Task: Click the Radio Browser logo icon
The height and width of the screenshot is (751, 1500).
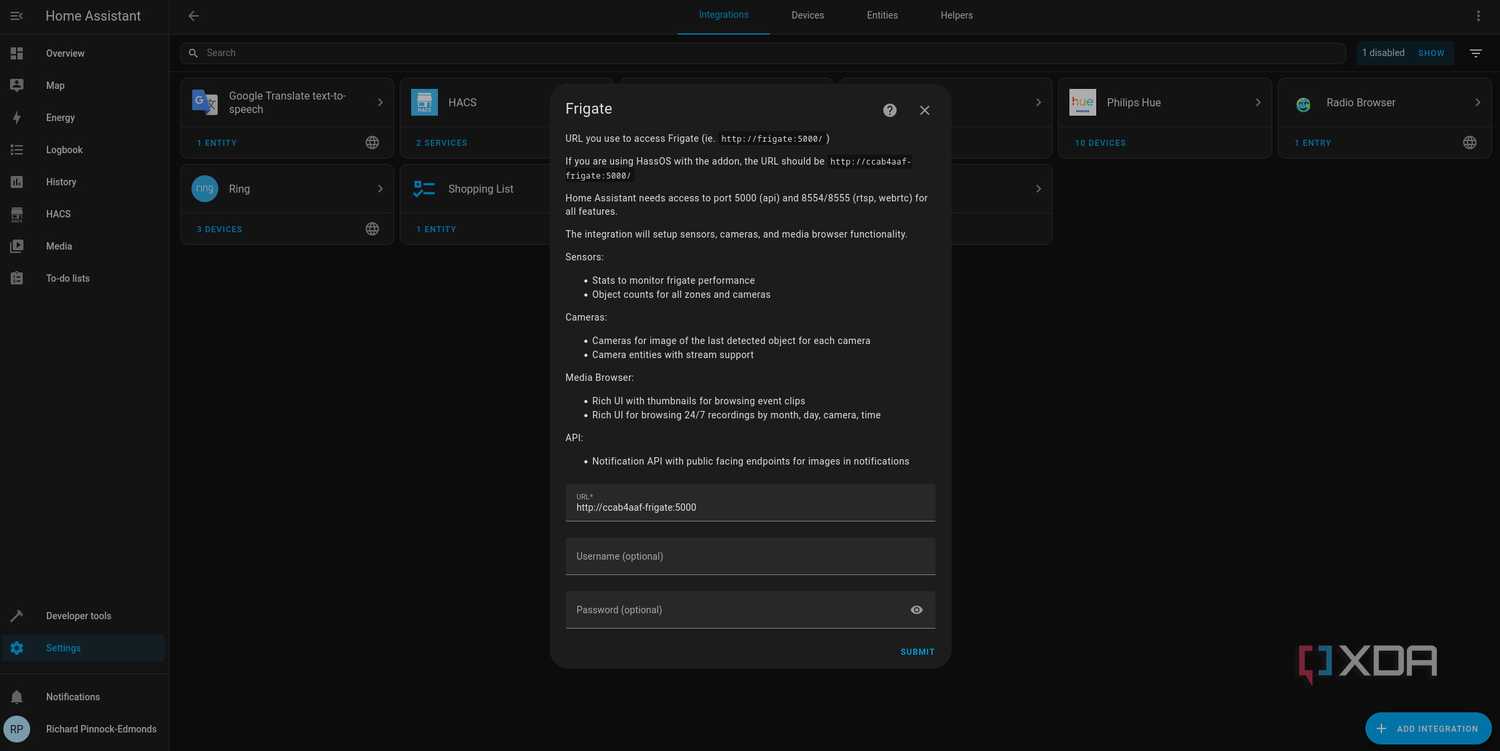Action: 1303,103
